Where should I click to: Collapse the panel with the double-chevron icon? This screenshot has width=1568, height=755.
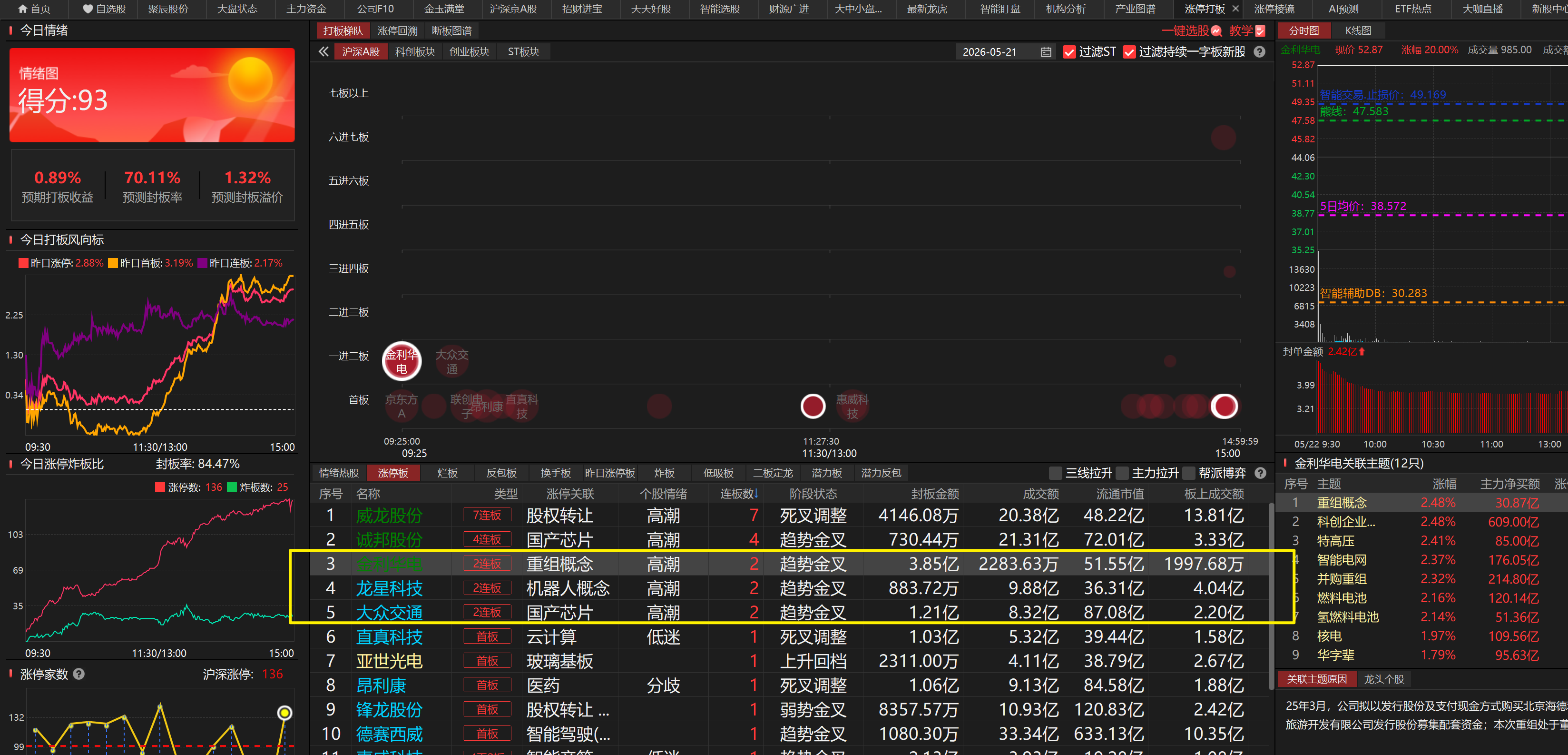tap(323, 52)
